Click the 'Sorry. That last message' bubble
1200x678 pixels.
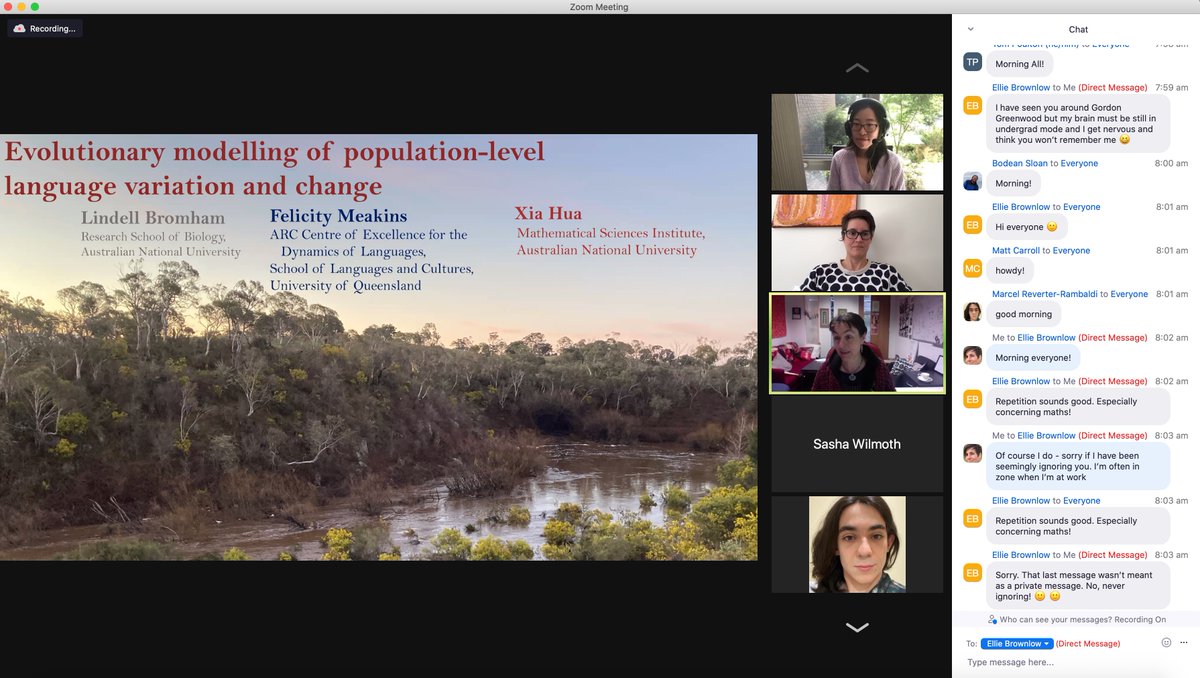coord(1078,586)
